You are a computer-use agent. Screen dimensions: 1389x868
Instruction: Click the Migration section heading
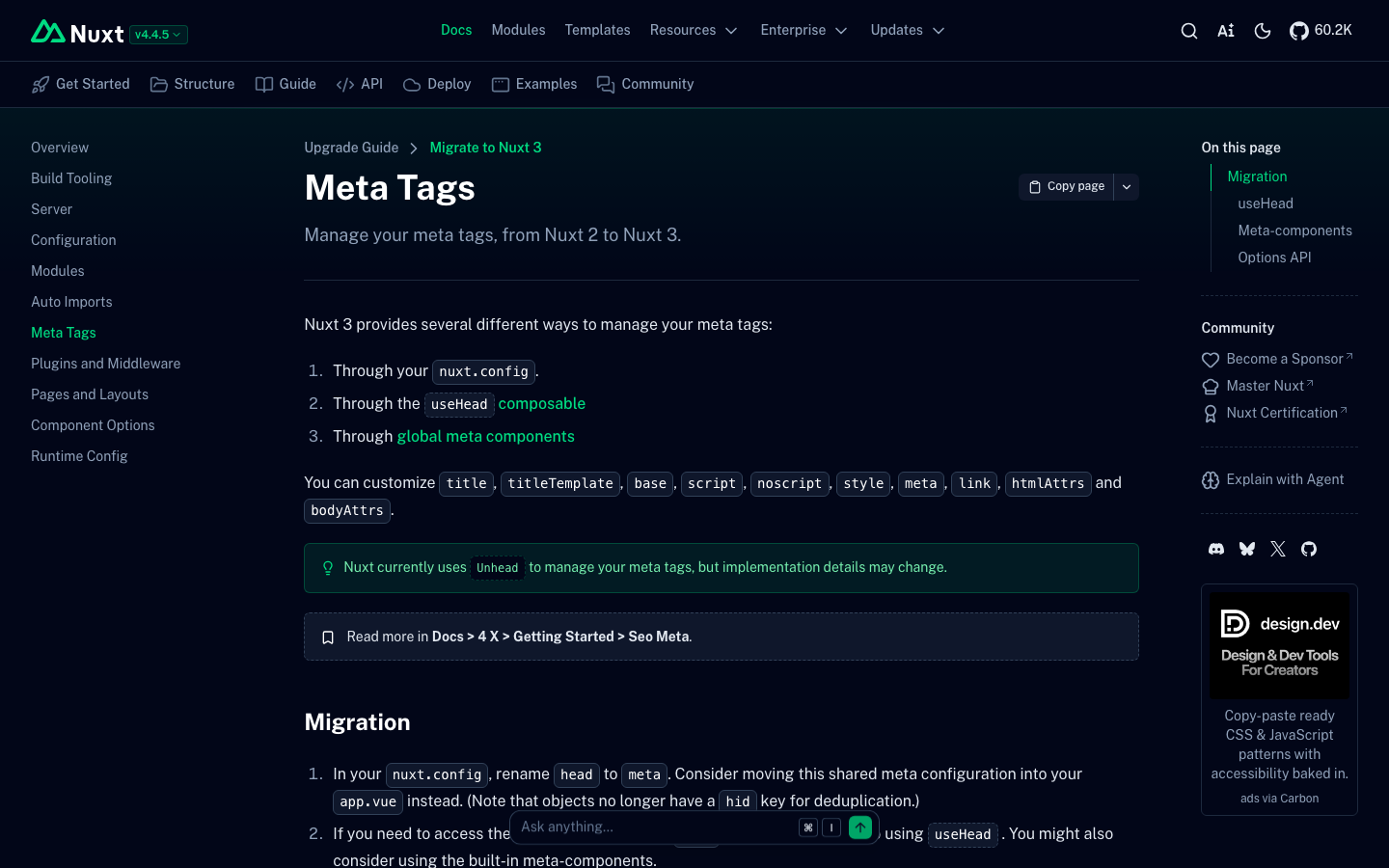click(x=357, y=722)
